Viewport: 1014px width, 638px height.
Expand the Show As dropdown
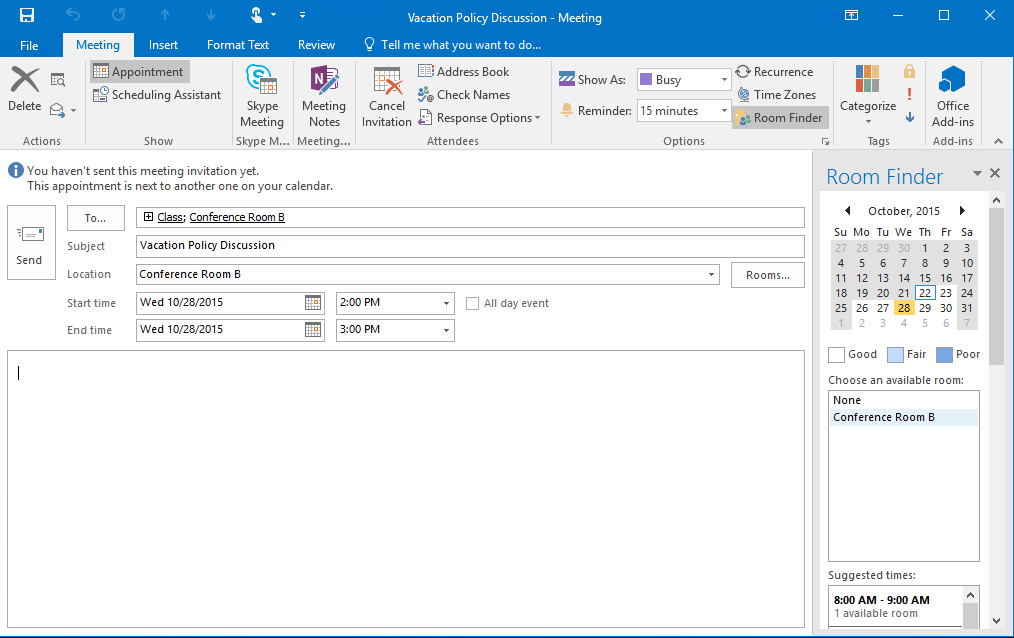coord(724,80)
